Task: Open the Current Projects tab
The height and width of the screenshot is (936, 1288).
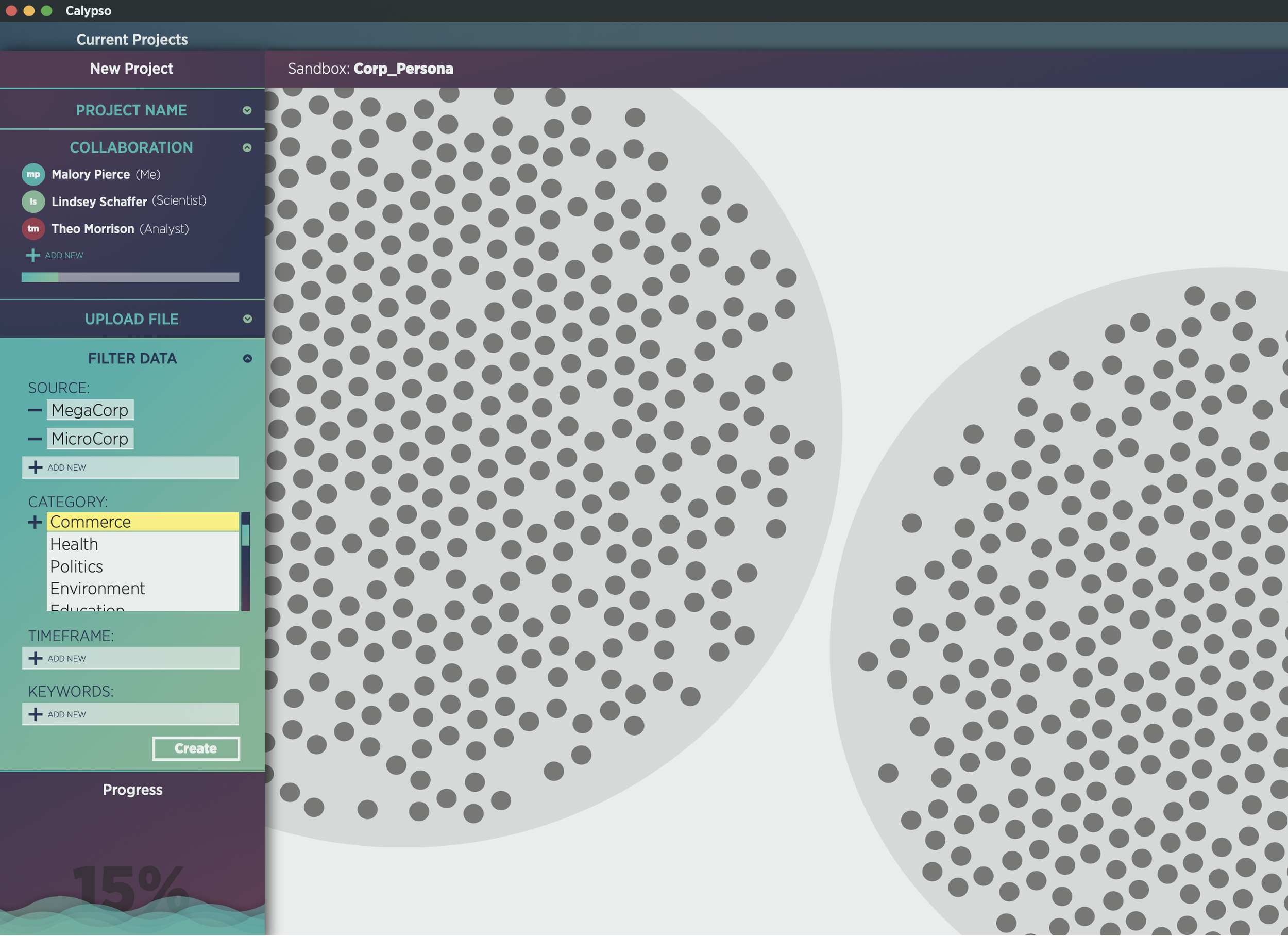Action: click(132, 39)
